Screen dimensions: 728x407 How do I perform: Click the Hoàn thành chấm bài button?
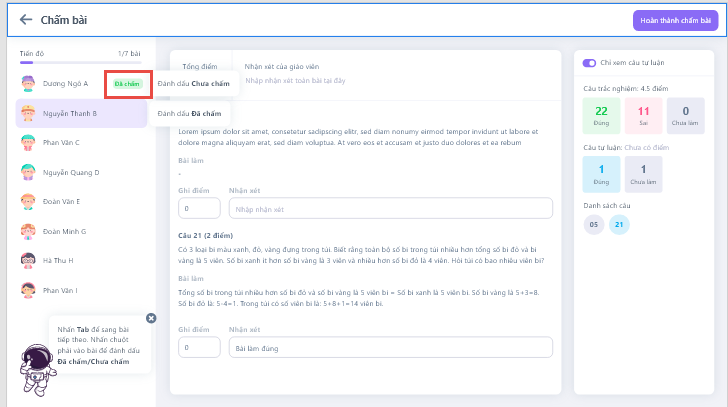click(676, 20)
